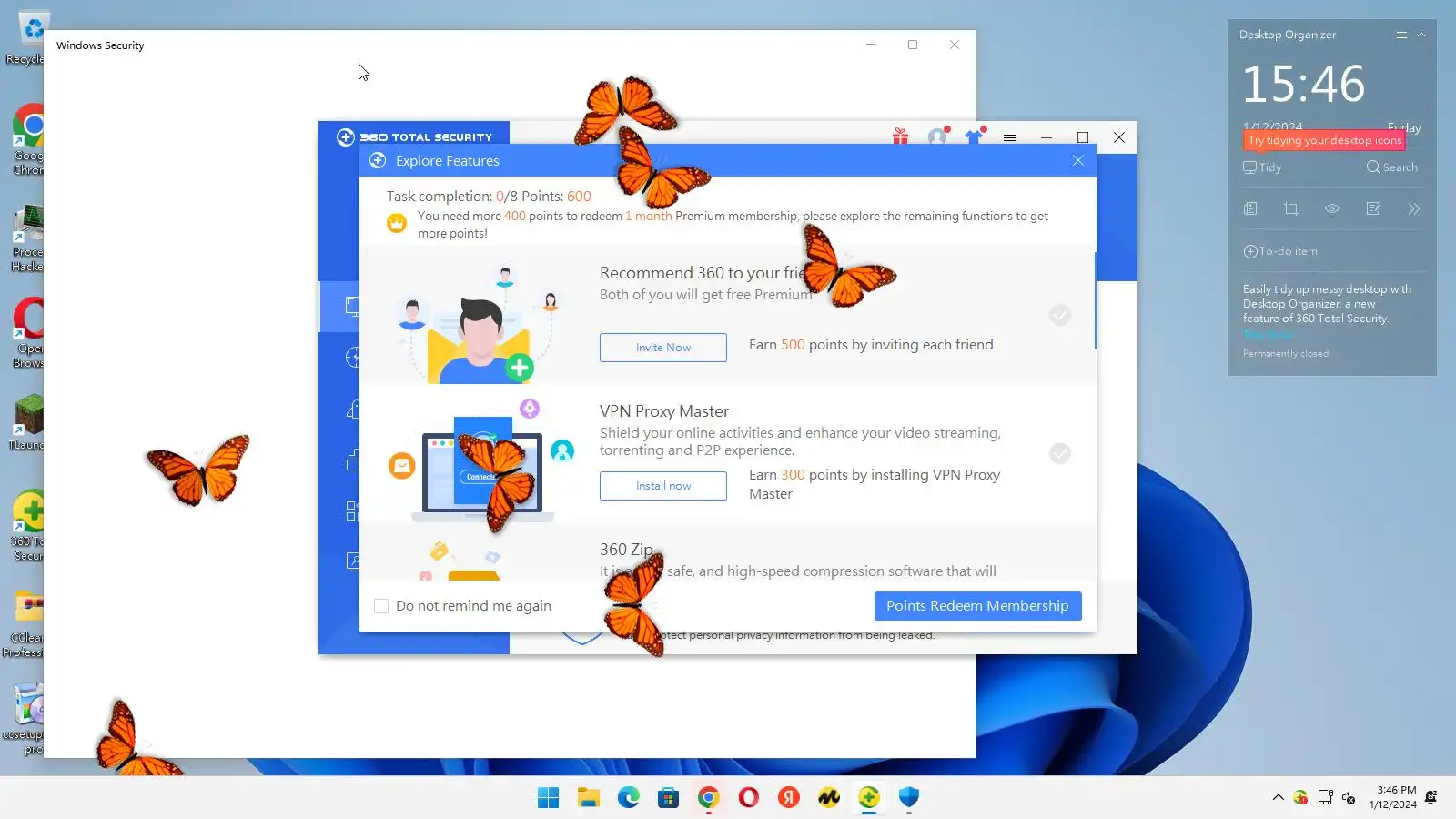Viewport: 1456px width, 819px height.
Task: Open the user account avatar icon
Action: coord(937,137)
